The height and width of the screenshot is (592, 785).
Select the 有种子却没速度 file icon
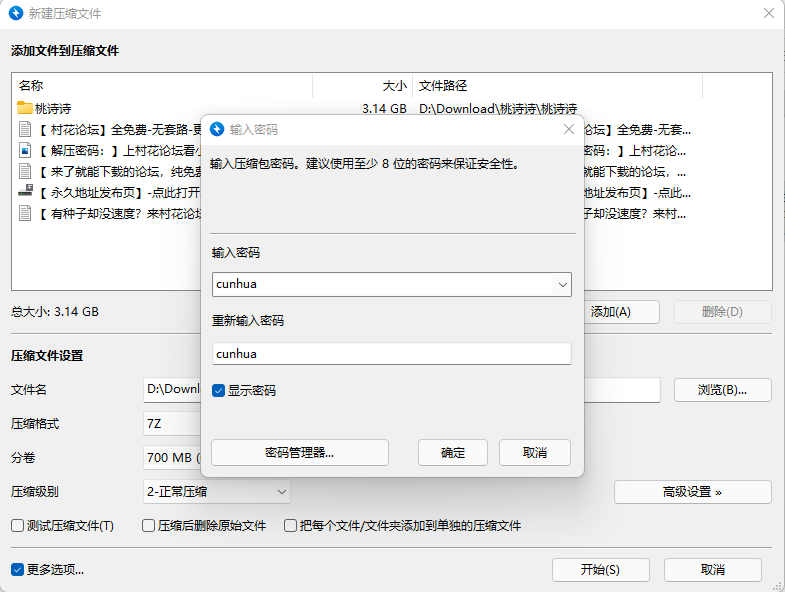(x=26, y=213)
